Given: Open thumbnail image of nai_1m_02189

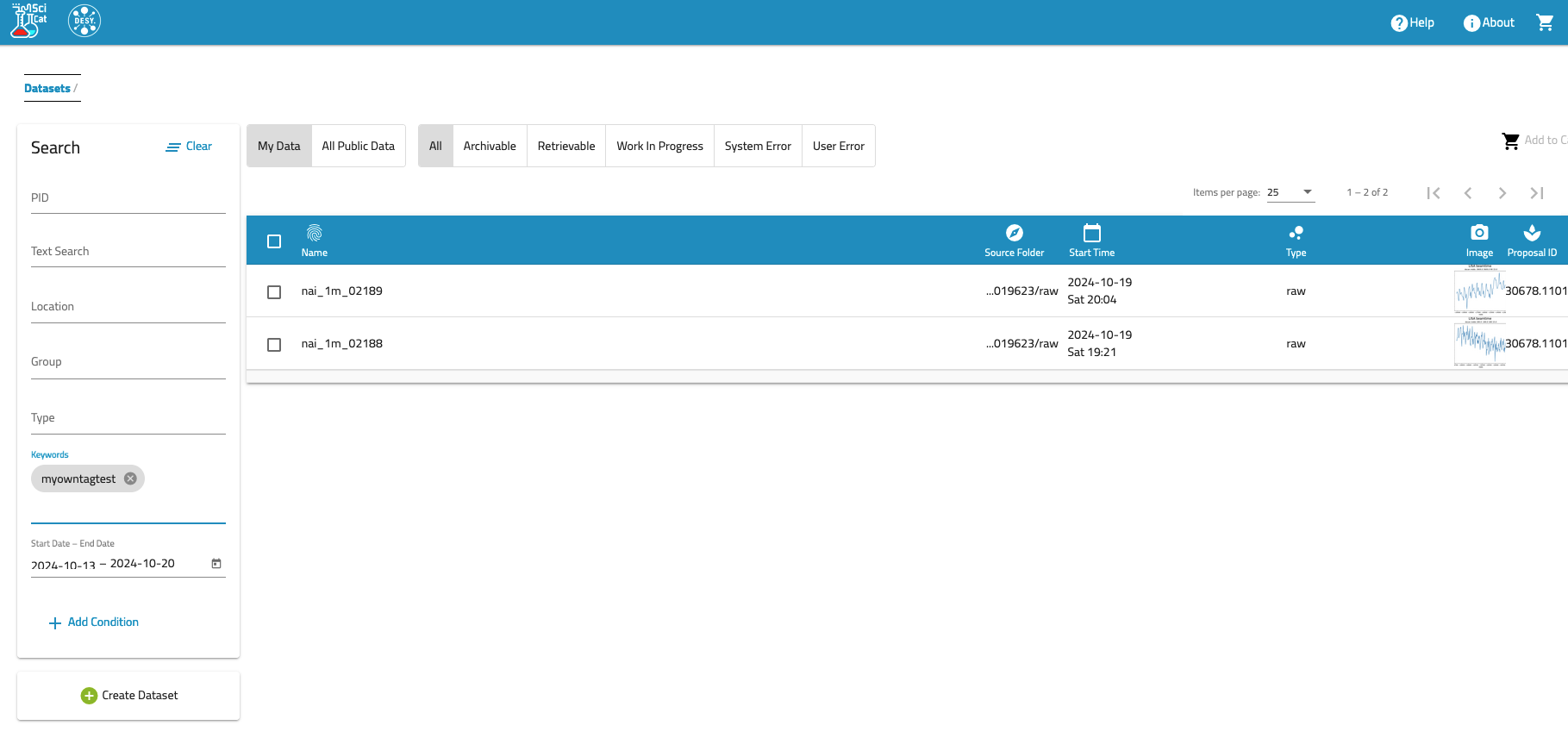Looking at the screenshot, I should [1479, 291].
